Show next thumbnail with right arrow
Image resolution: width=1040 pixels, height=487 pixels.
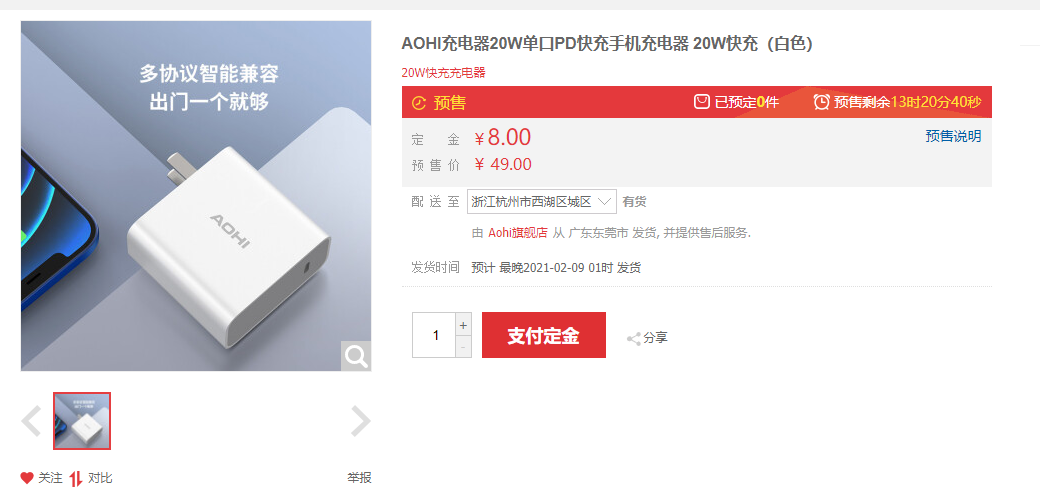(360, 421)
